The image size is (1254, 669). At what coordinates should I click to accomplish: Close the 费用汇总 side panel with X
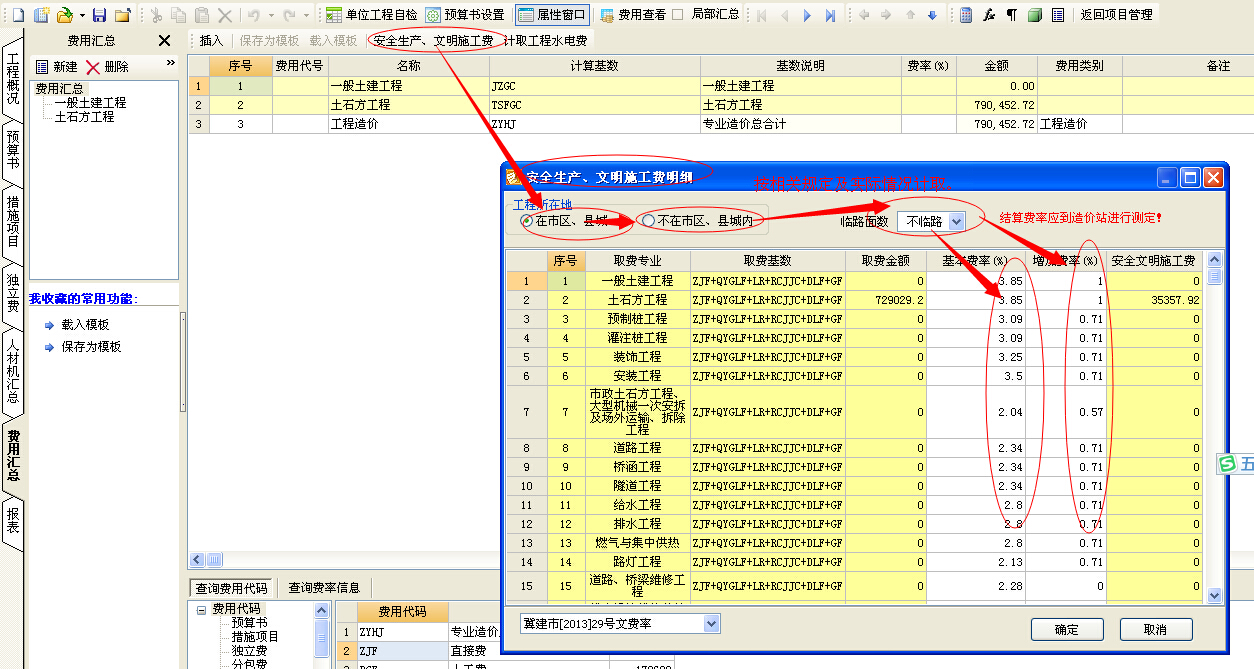(165, 41)
